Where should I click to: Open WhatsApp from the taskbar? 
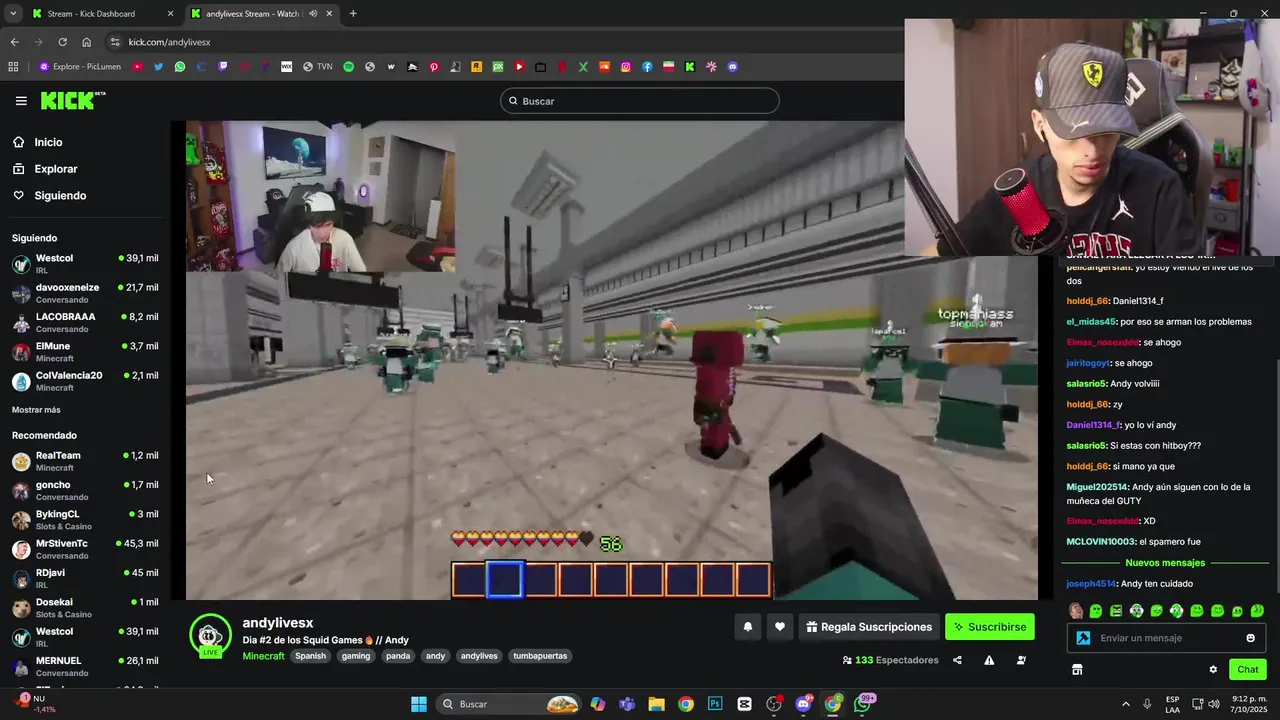862,704
